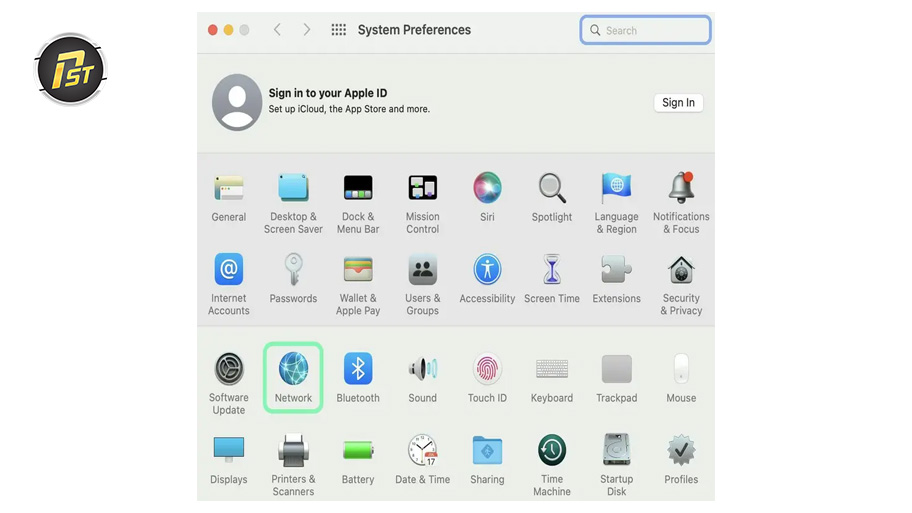The width and height of the screenshot is (912, 513).
Task: Open Network preferences
Action: (x=293, y=378)
